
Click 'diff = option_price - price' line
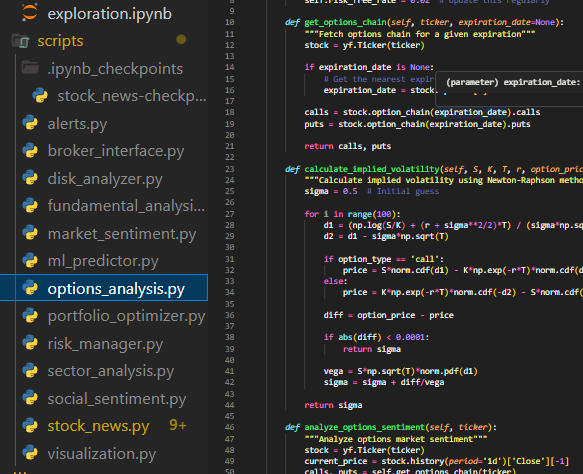tap(389, 315)
